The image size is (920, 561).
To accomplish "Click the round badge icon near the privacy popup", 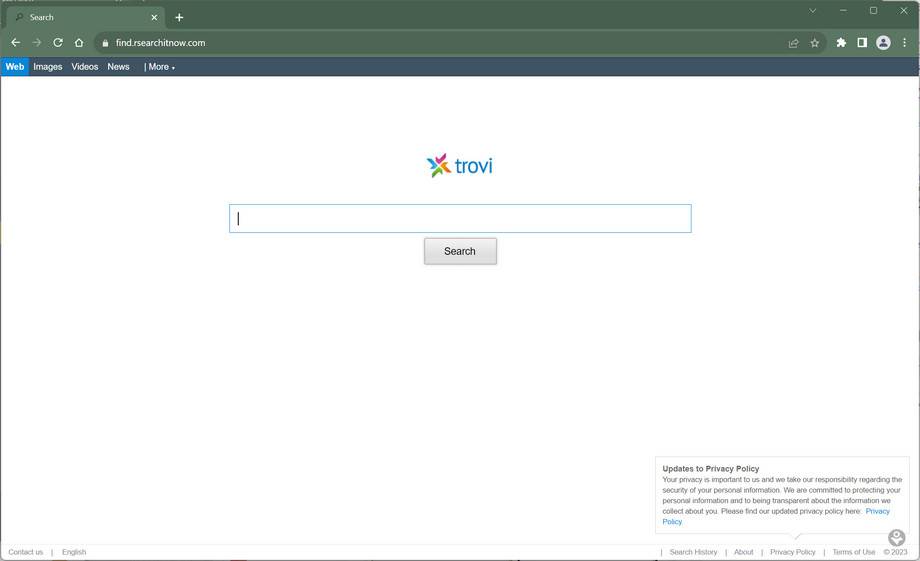I will [x=896, y=538].
